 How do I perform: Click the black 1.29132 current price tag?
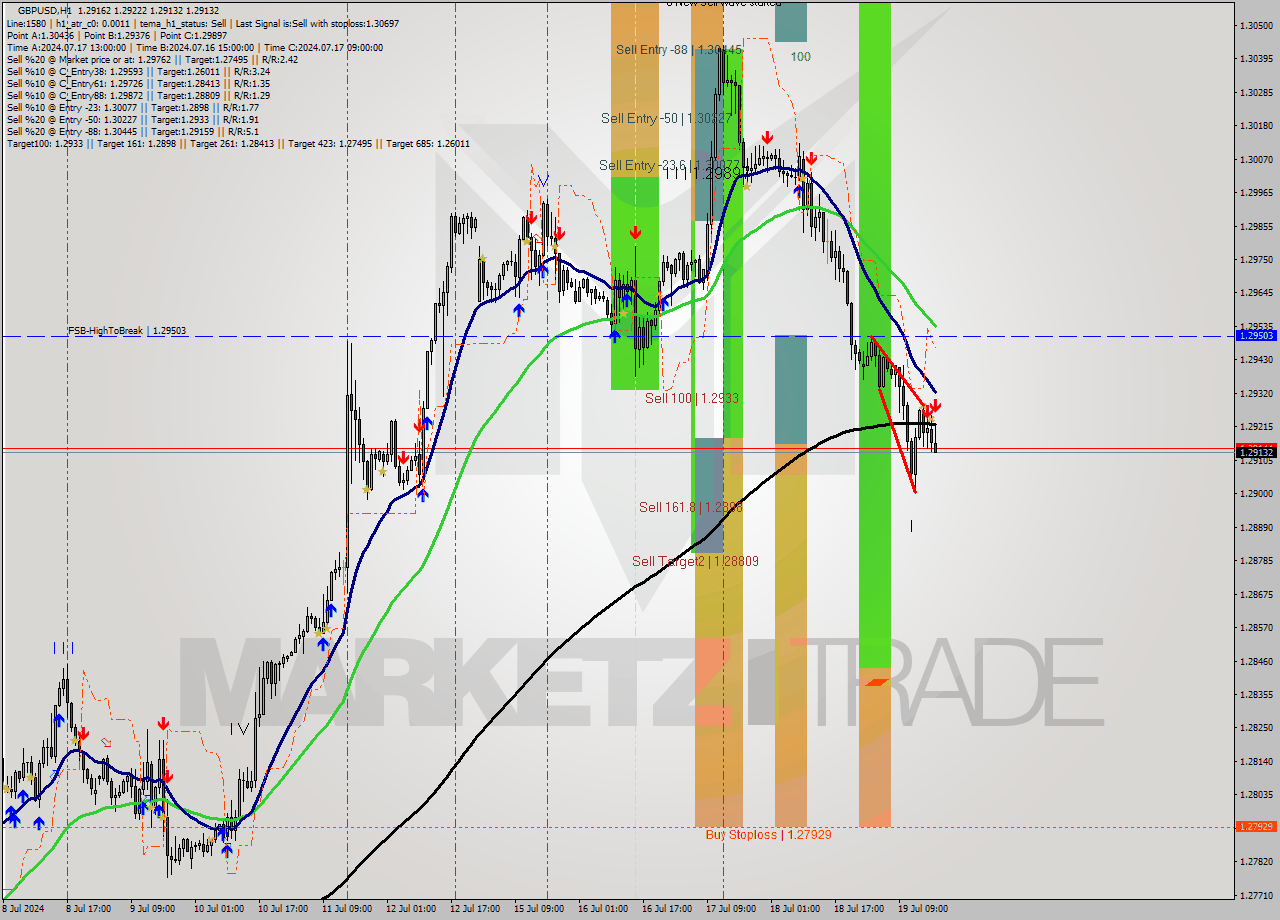pos(1256,452)
